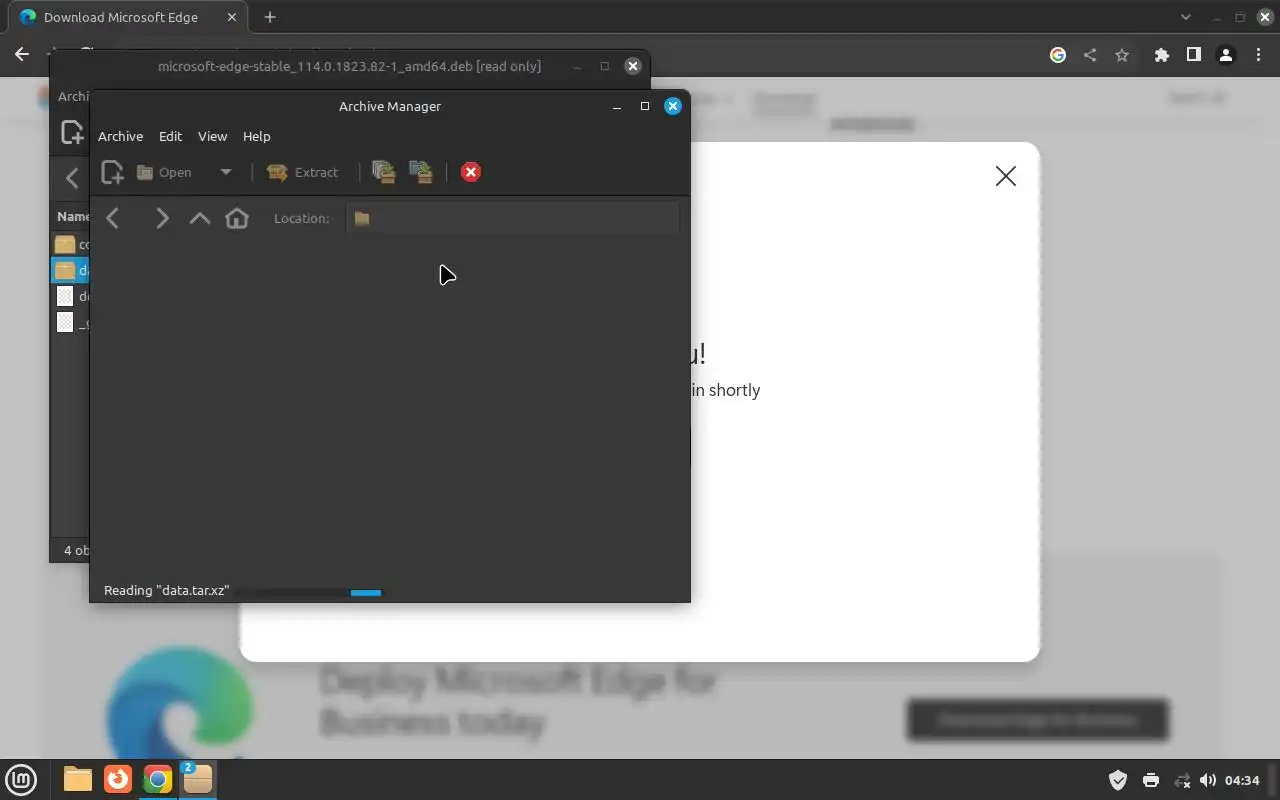Click the security shield tray icon
Screen dimensions: 1280x800
(1118, 780)
